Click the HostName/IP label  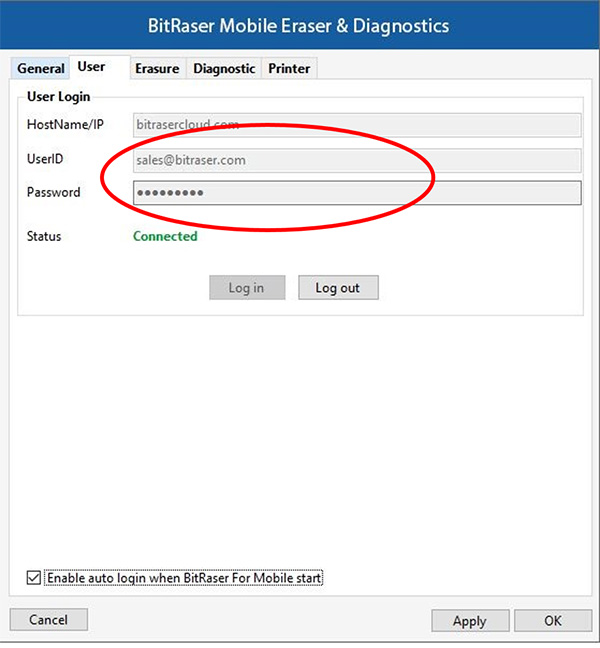(x=65, y=124)
